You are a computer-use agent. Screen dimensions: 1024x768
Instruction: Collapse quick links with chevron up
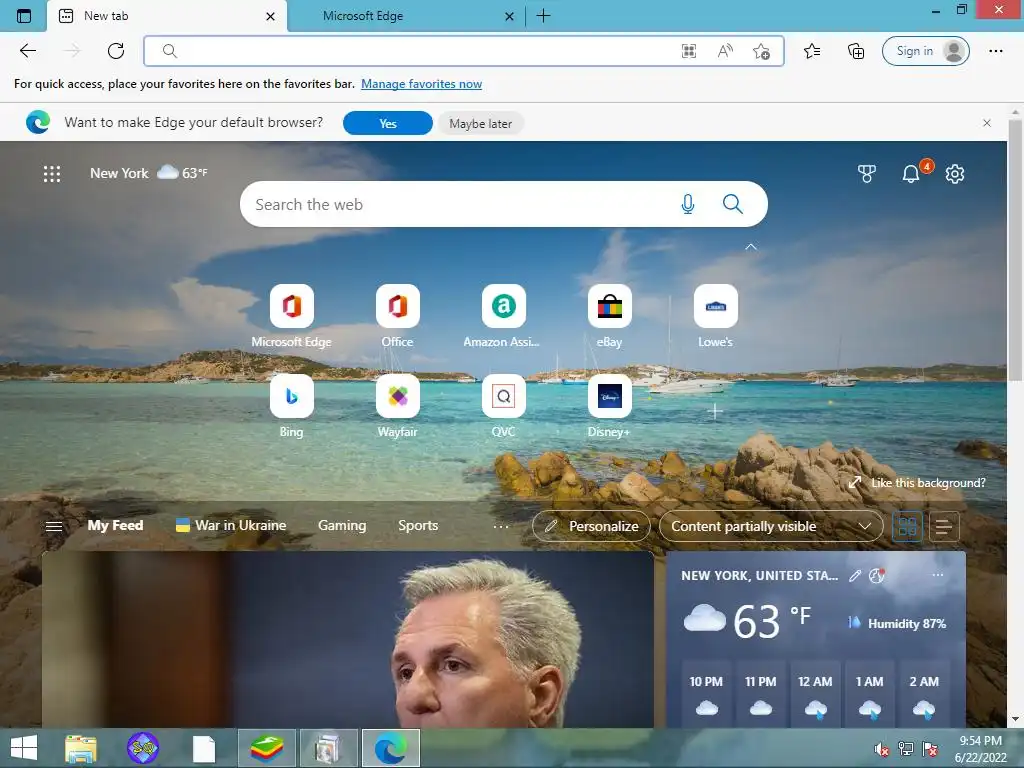[751, 247]
